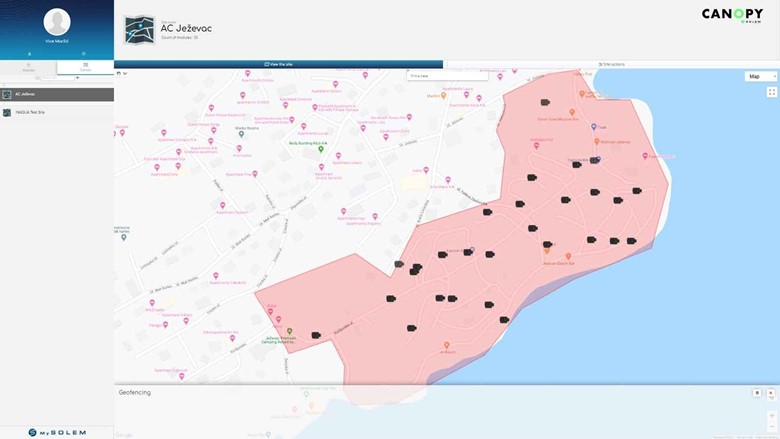
Task: Select HADRIA Test Site in the list
Action: [57, 113]
